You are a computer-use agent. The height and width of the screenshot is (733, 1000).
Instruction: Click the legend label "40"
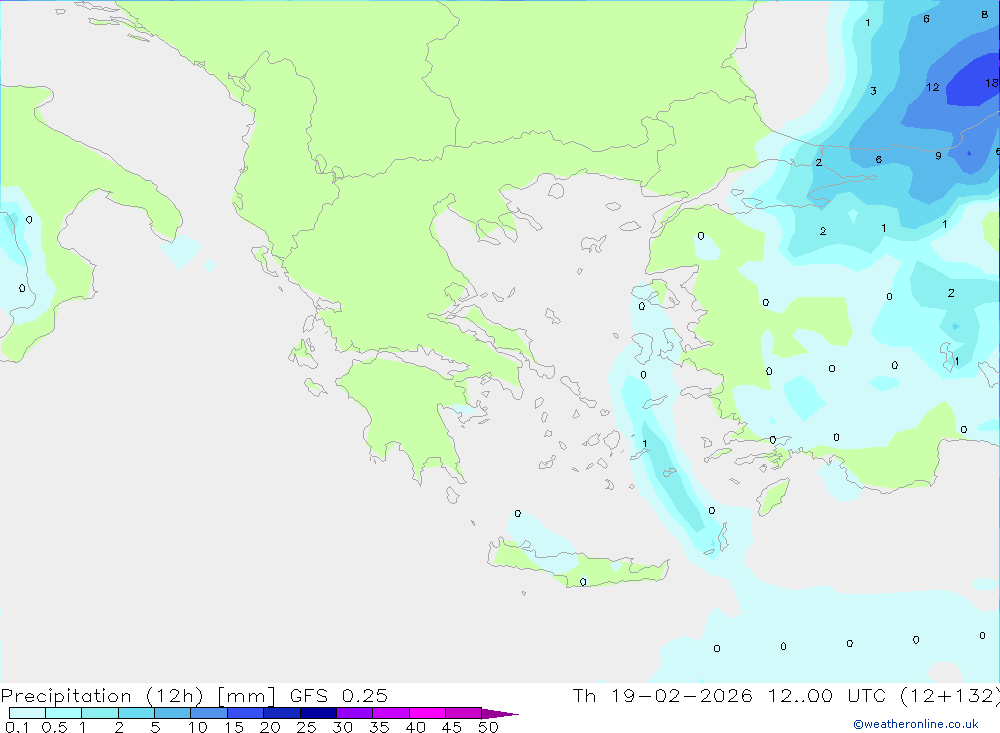[x=416, y=727]
